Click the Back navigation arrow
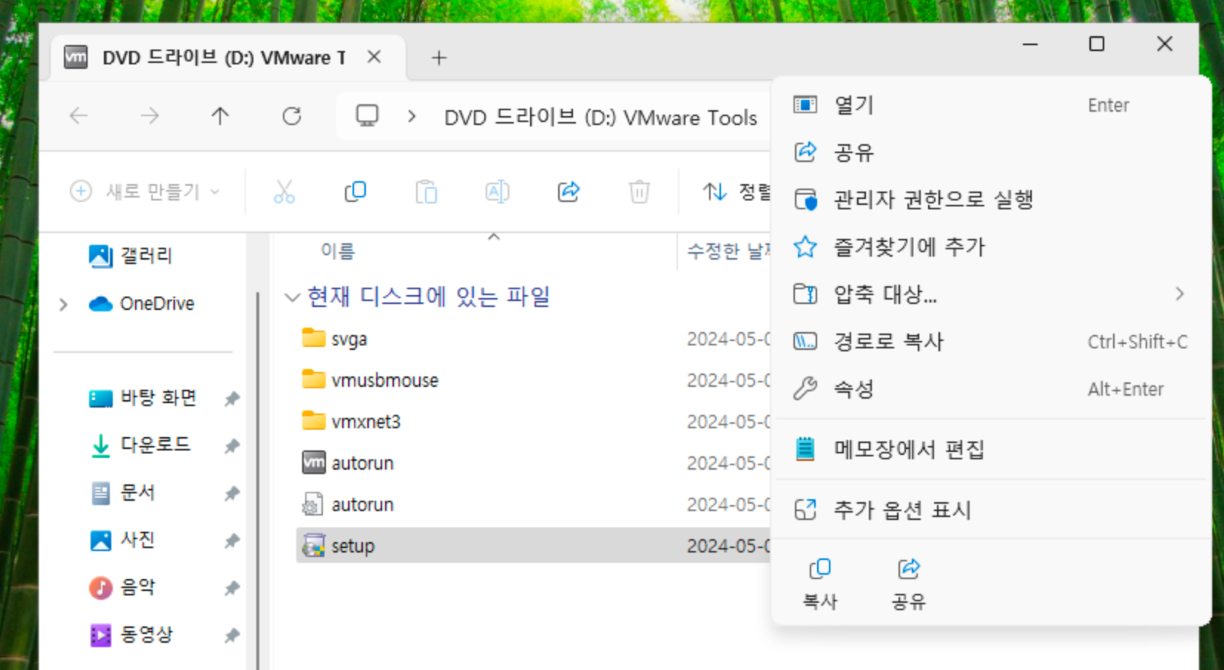The width and height of the screenshot is (1224, 670). (79, 116)
